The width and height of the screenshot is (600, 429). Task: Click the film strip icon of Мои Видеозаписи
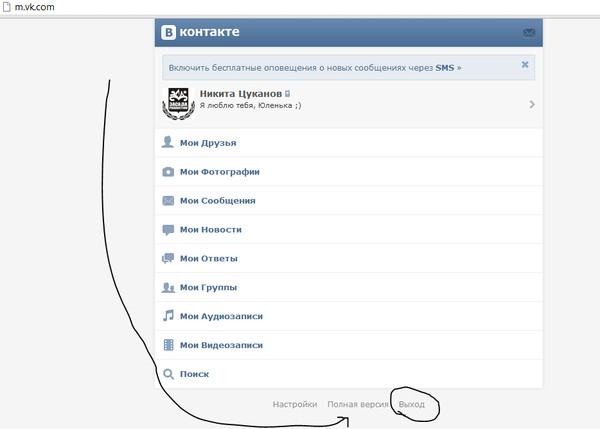point(168,345)
